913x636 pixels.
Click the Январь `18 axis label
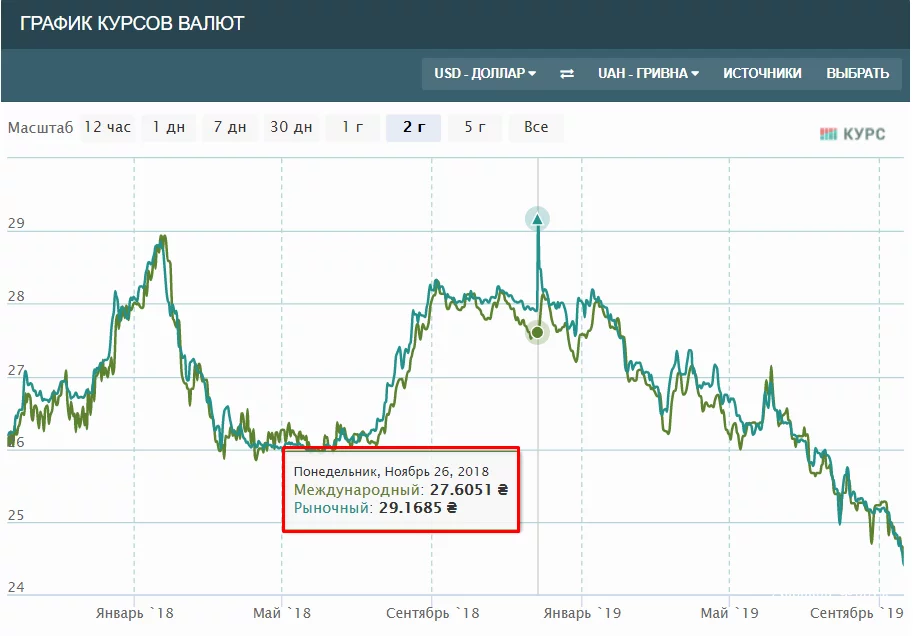[135, 613]
